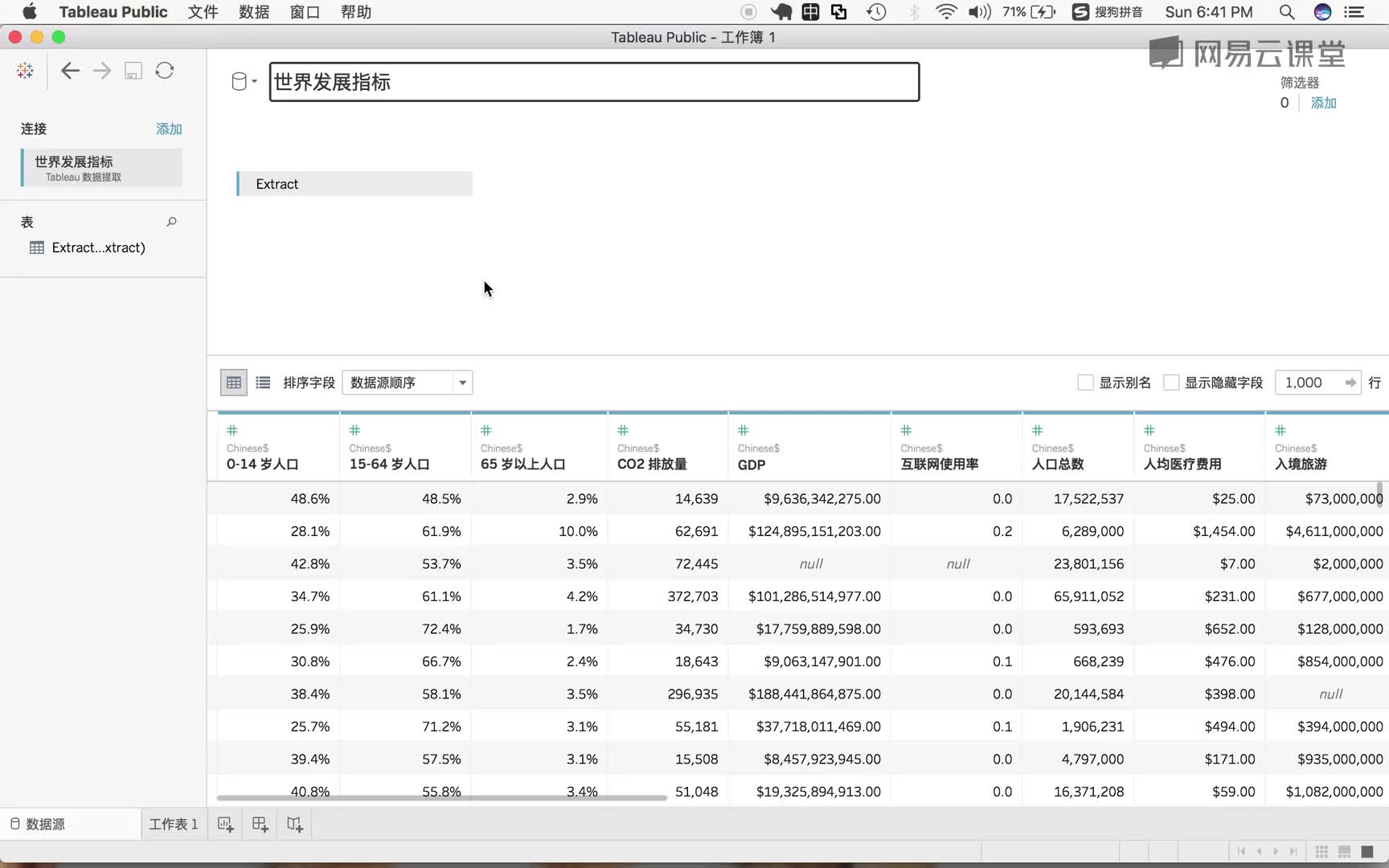This screenshot has height=868, width=1389.
Task: Open the 帮助 menu
Action: (356, 12)
